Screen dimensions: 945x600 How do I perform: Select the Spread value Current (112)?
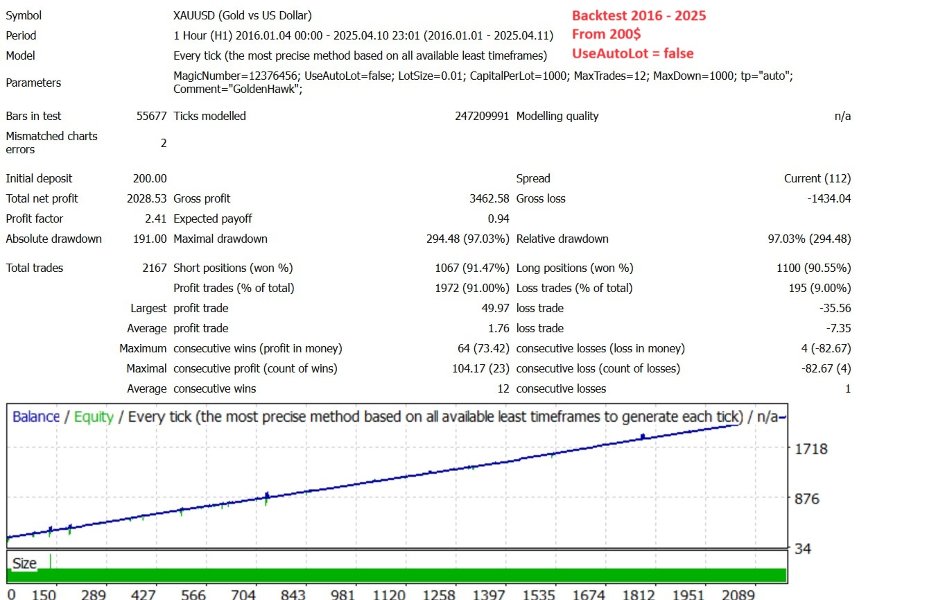pyautogui.click(x=817, y=178)
